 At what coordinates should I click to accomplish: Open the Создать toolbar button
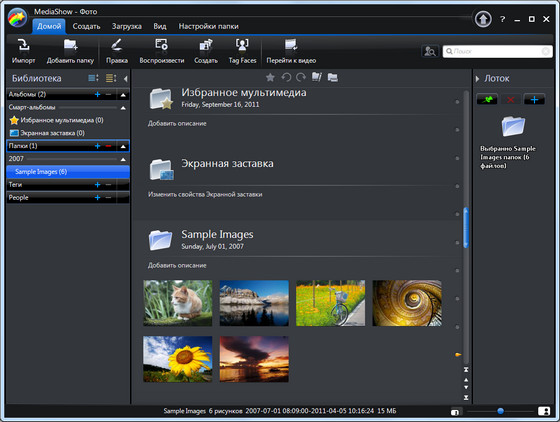pos(206,51)
